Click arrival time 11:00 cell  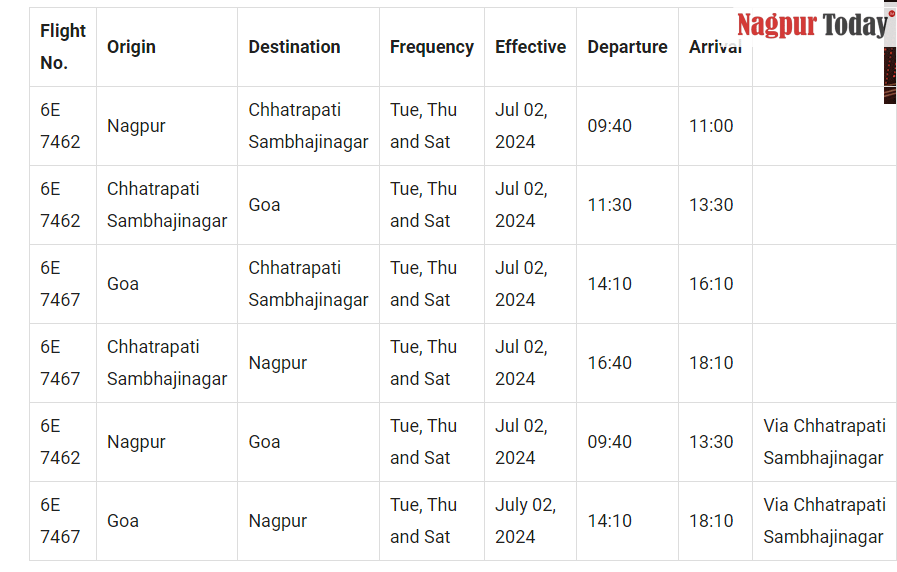711,126
